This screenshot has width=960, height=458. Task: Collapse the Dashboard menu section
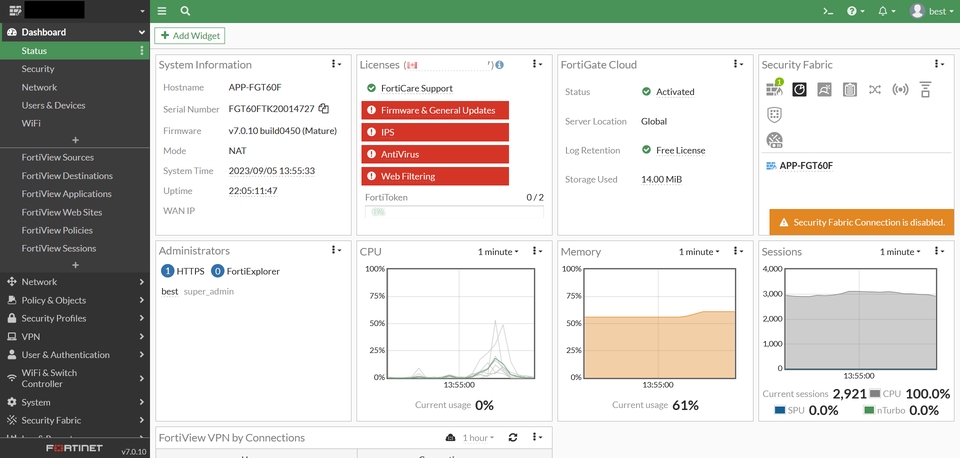tap(75, 32)
